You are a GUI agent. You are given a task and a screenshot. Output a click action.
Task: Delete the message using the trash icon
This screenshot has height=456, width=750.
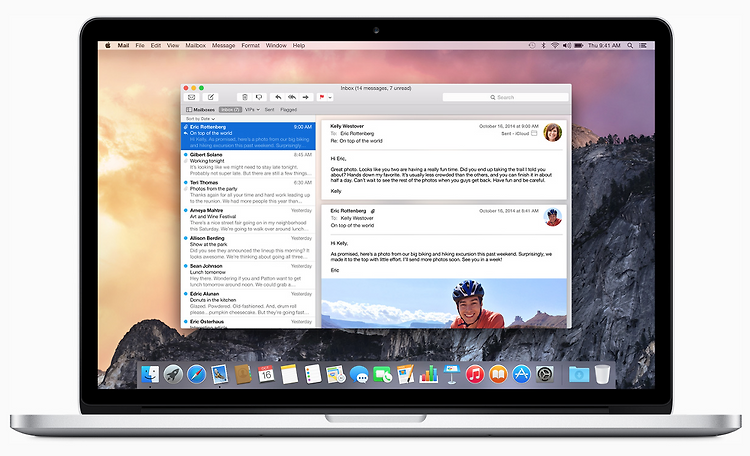[x=244, y=97]
